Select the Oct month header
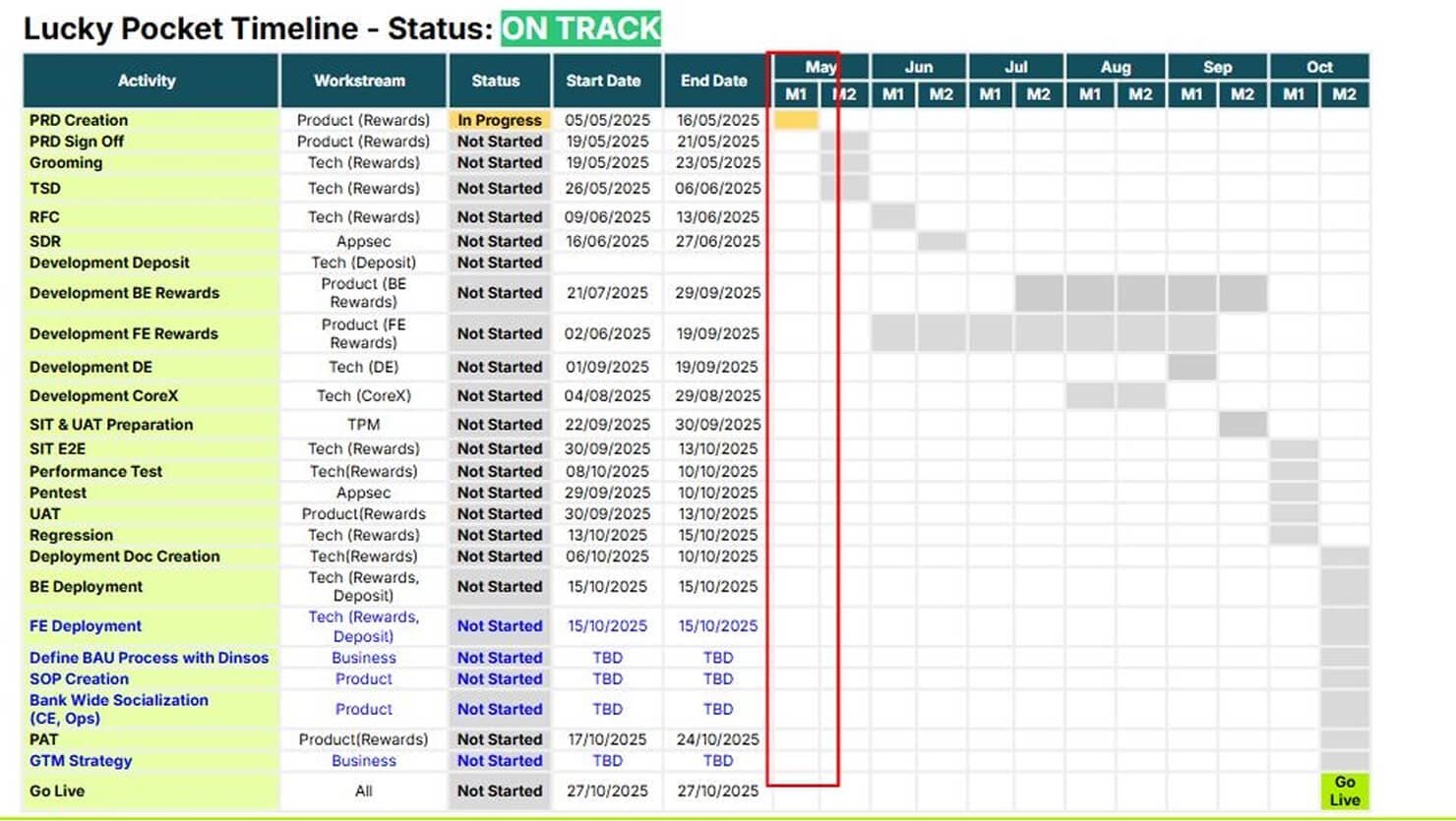The image size is (1456, 821). (x=1319, y=67)
